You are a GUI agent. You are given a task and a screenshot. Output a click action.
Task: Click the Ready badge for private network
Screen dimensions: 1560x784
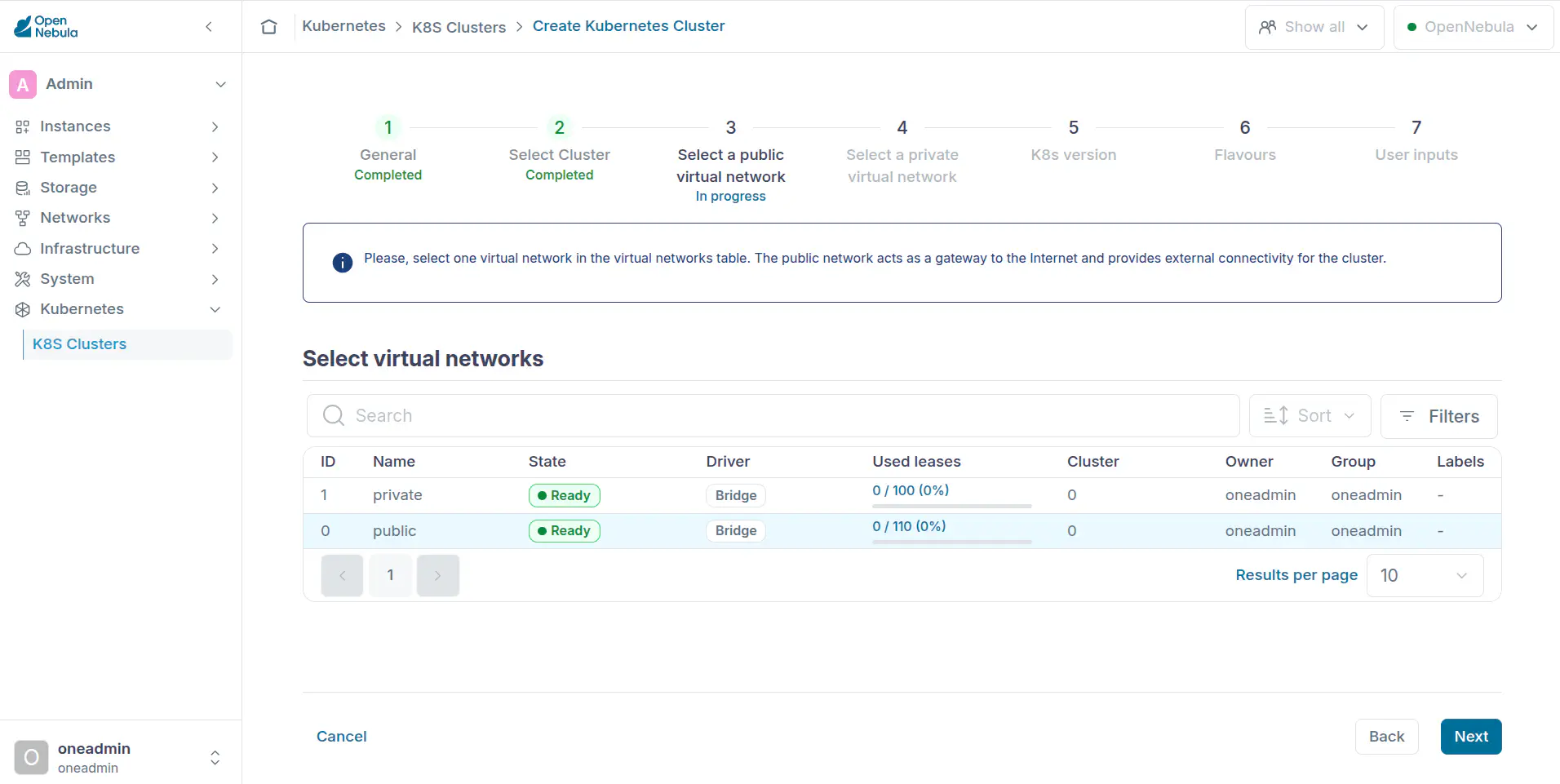coord(565,495)
